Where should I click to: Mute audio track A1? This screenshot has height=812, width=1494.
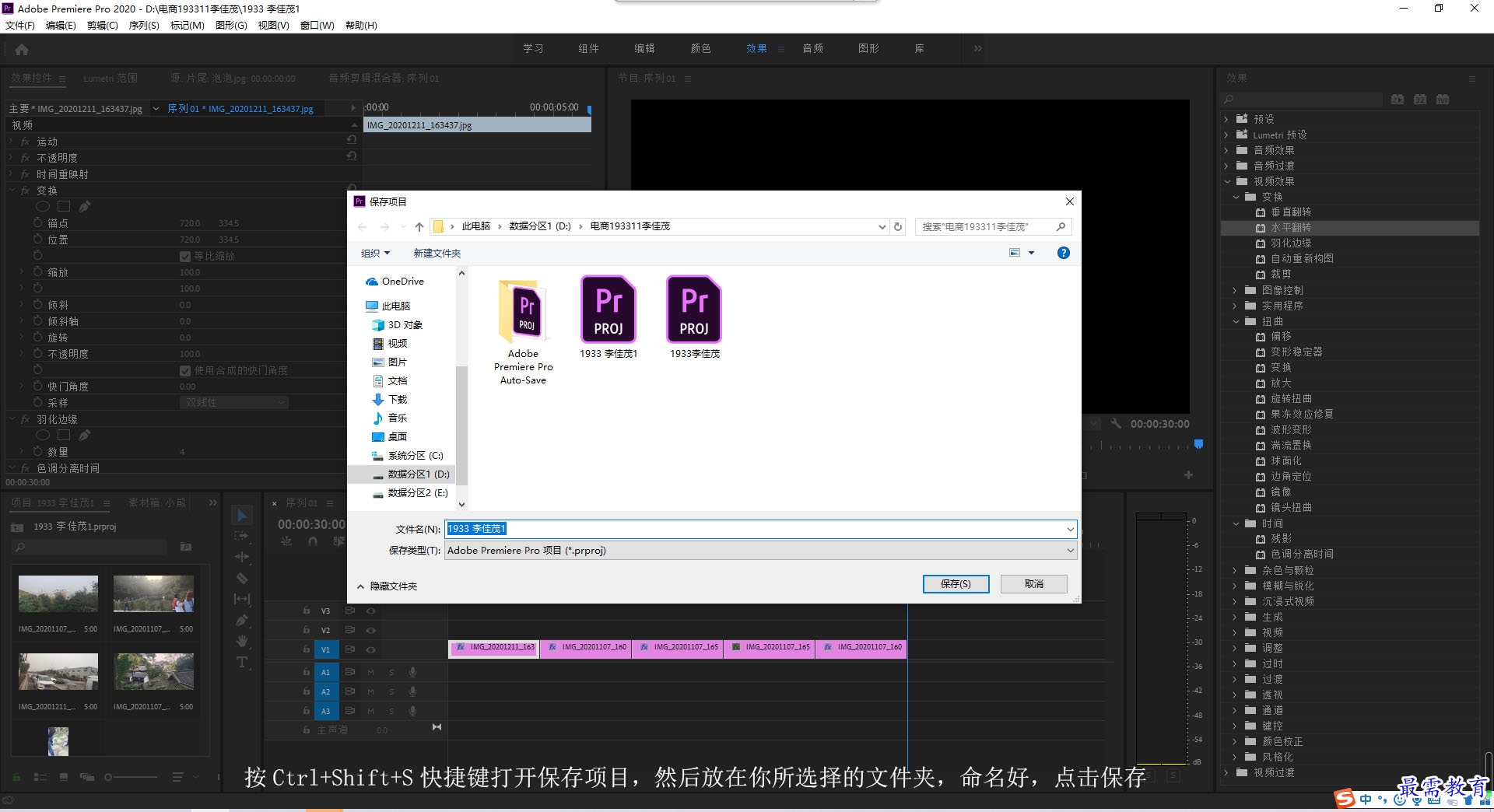tap(371, 672)
